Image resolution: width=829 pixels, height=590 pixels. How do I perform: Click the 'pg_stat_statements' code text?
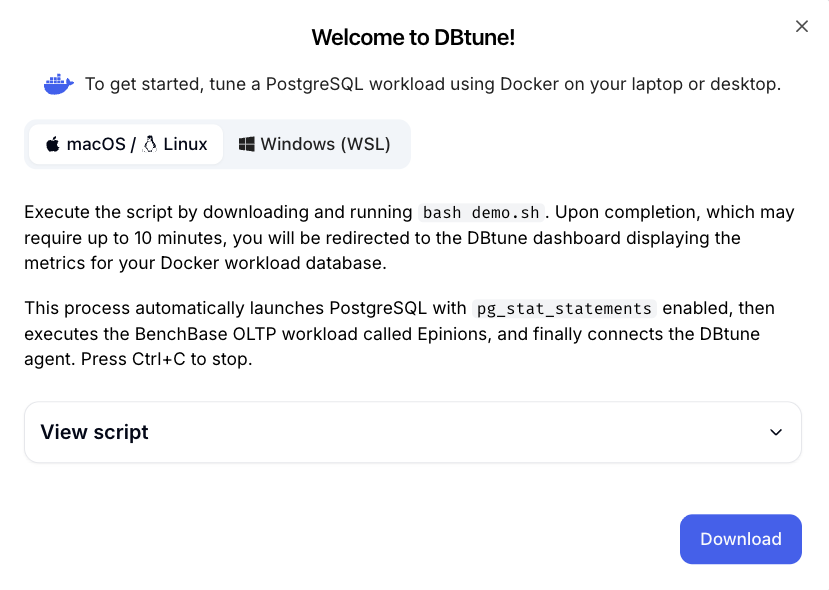point(564,308)
